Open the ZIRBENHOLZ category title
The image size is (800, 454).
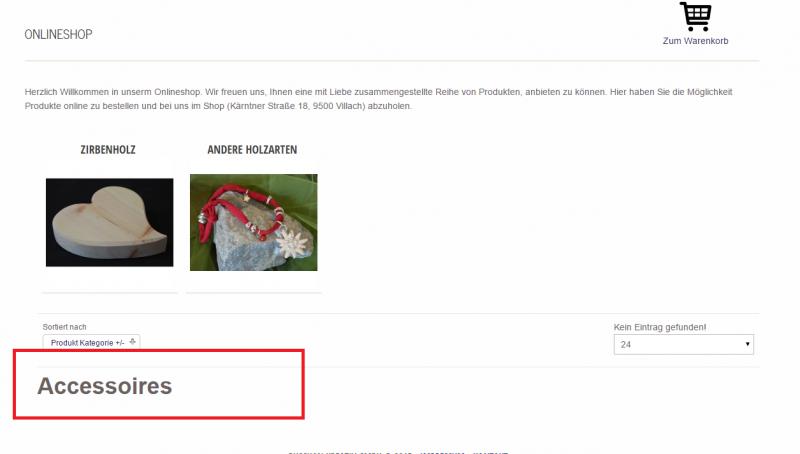click(108, 149)
